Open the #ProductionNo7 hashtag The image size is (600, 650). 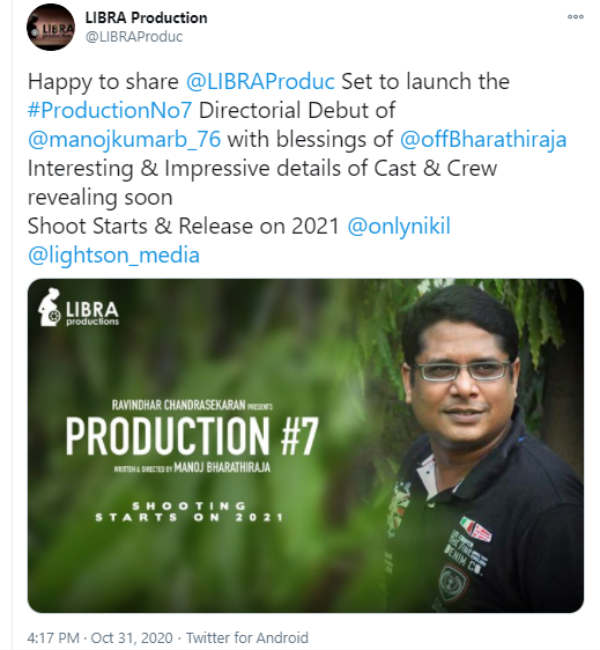coord(109,110)
